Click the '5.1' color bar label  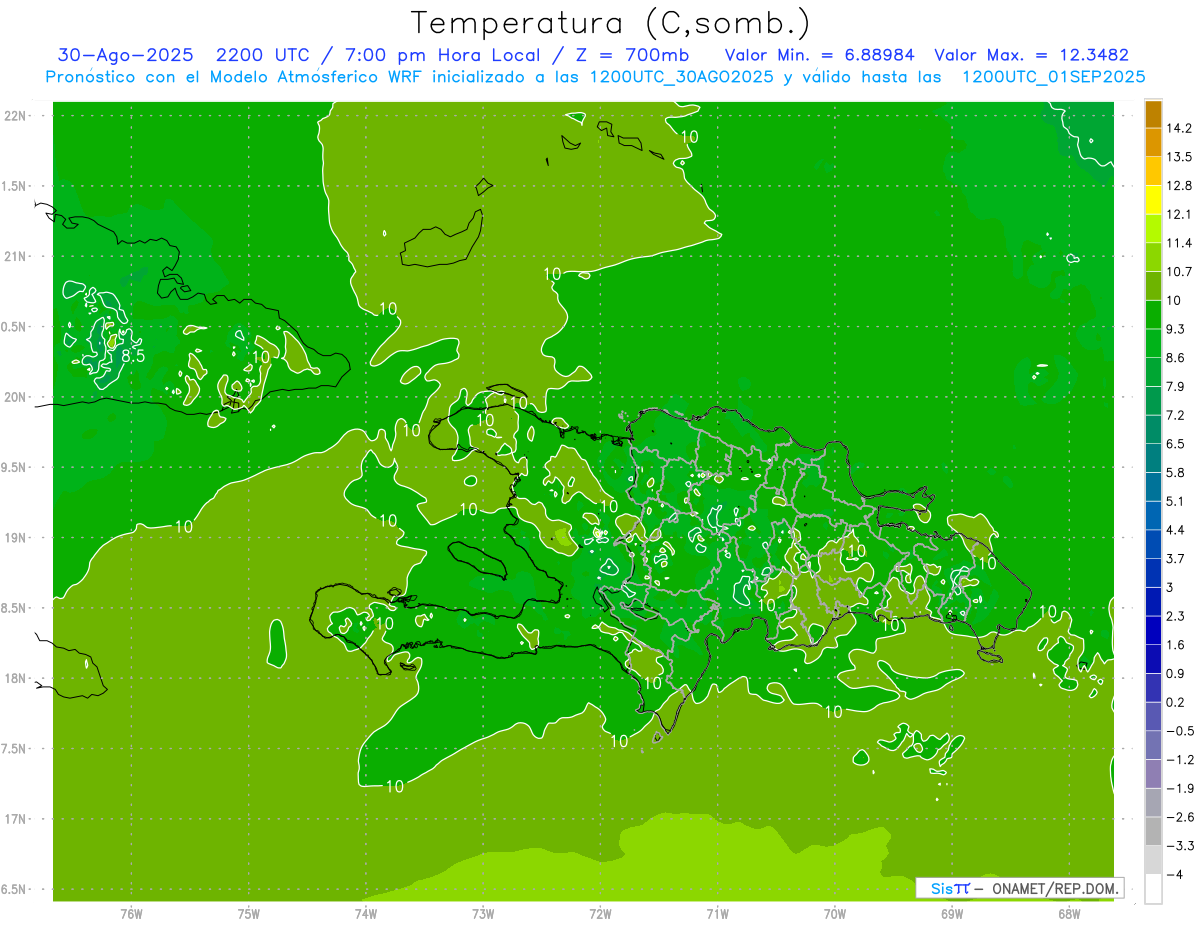[x=1176, y=500]
